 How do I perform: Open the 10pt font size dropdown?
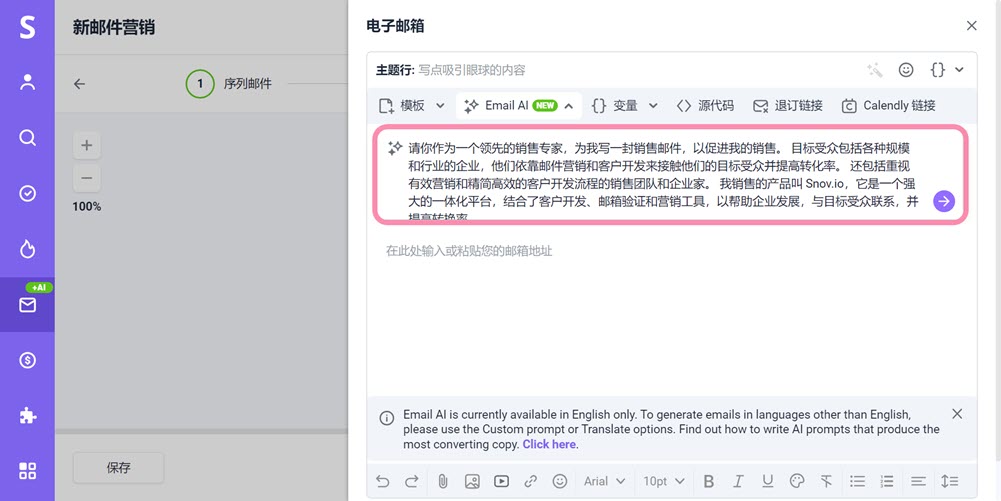[x=664, y=481]
